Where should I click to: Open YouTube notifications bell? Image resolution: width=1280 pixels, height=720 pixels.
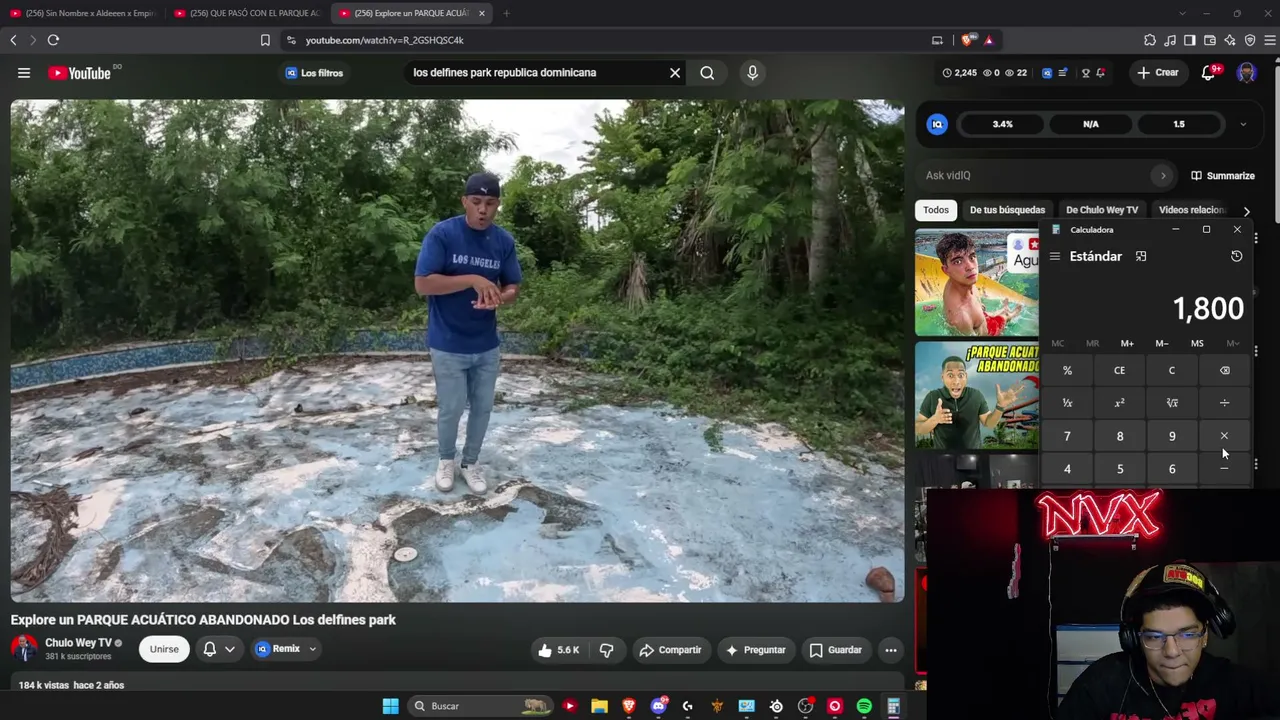1208,73
